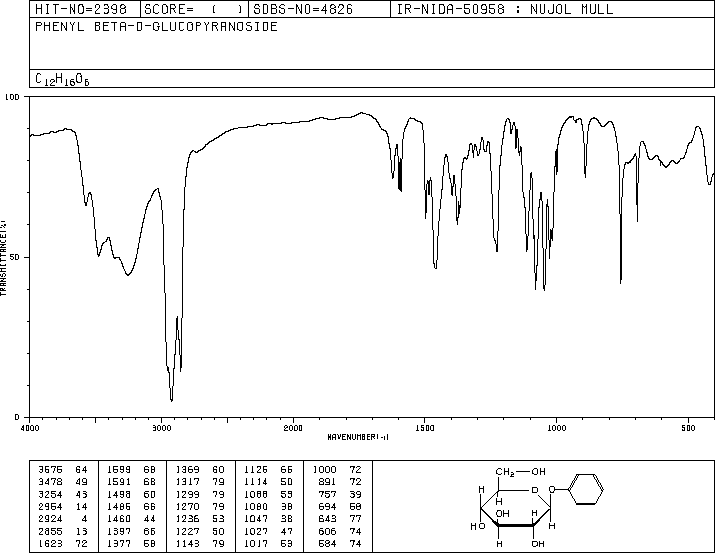
Task: Click the 3000 wavenumber axis label
Action: point(161,428)
